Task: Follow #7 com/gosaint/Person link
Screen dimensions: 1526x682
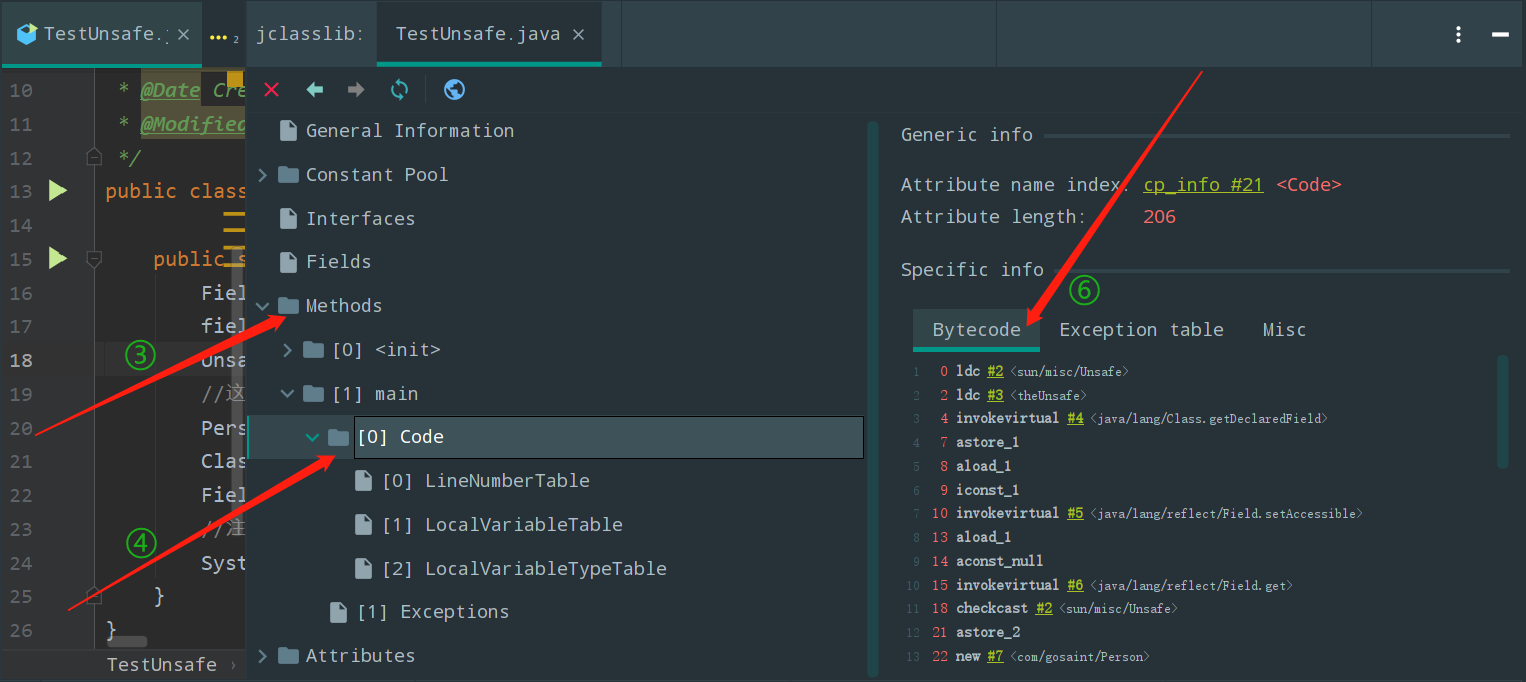Action: coord(995,656)
